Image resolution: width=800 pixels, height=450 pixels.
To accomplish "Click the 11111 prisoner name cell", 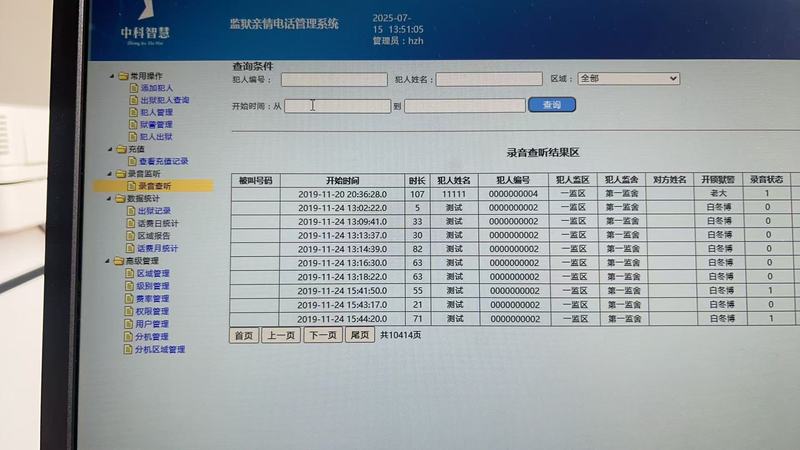I will tap(454, 194).
